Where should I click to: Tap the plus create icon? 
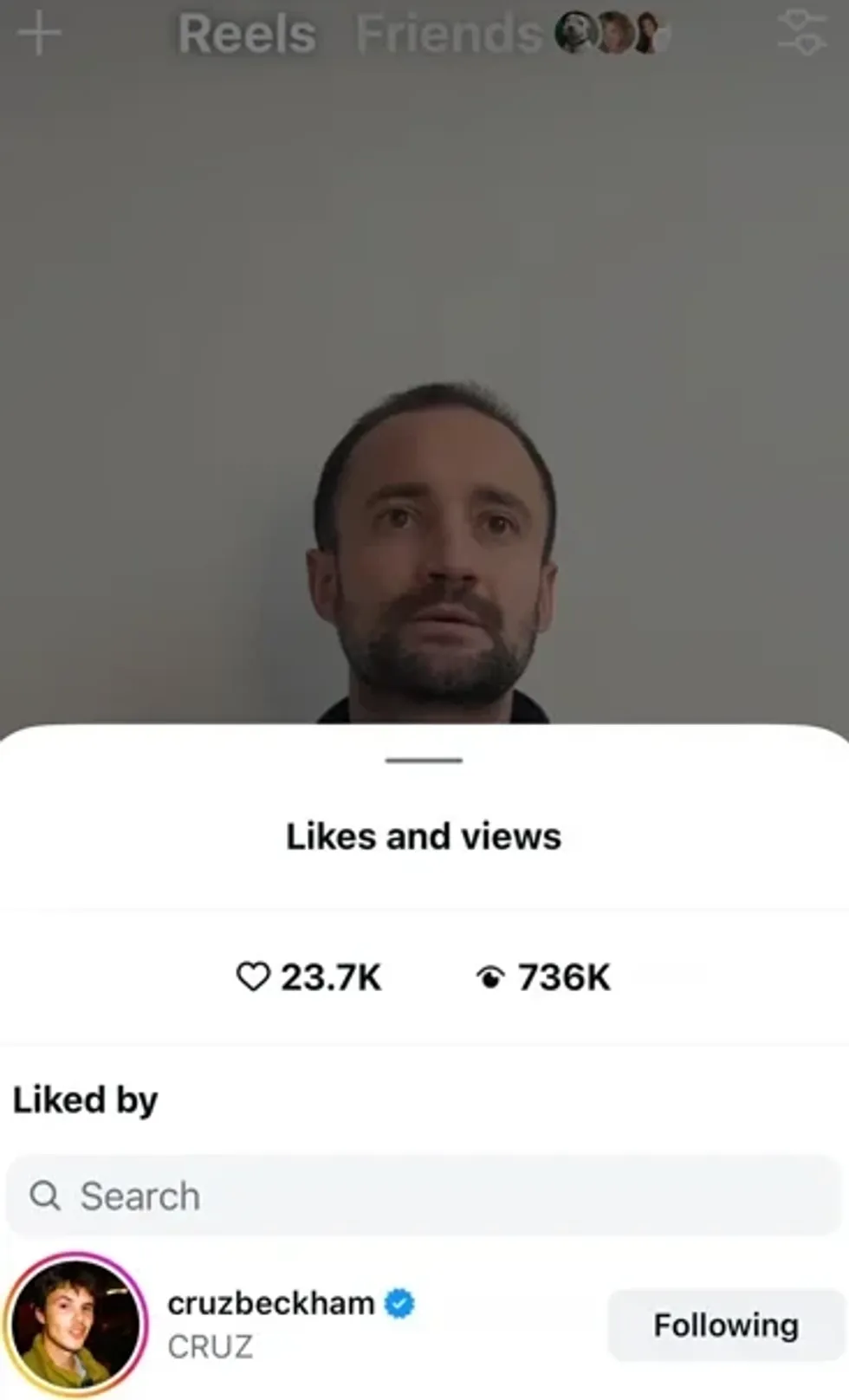point(39,34)
